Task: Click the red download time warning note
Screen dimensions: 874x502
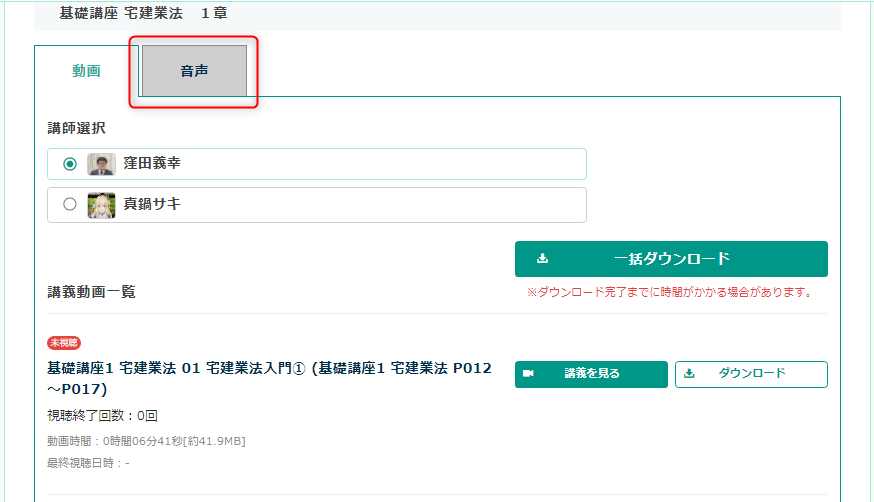Action: (x=669, y=293)
